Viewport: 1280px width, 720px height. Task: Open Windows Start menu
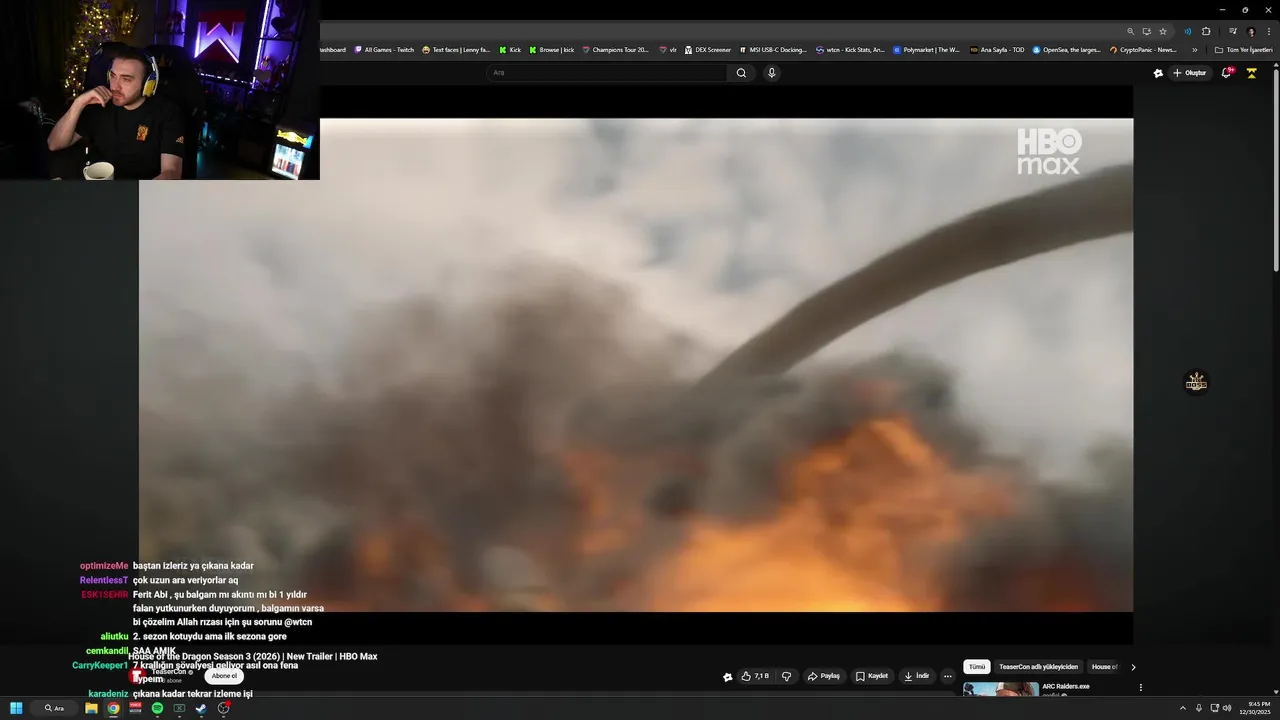pyautogui.click(x=16, y=708)
